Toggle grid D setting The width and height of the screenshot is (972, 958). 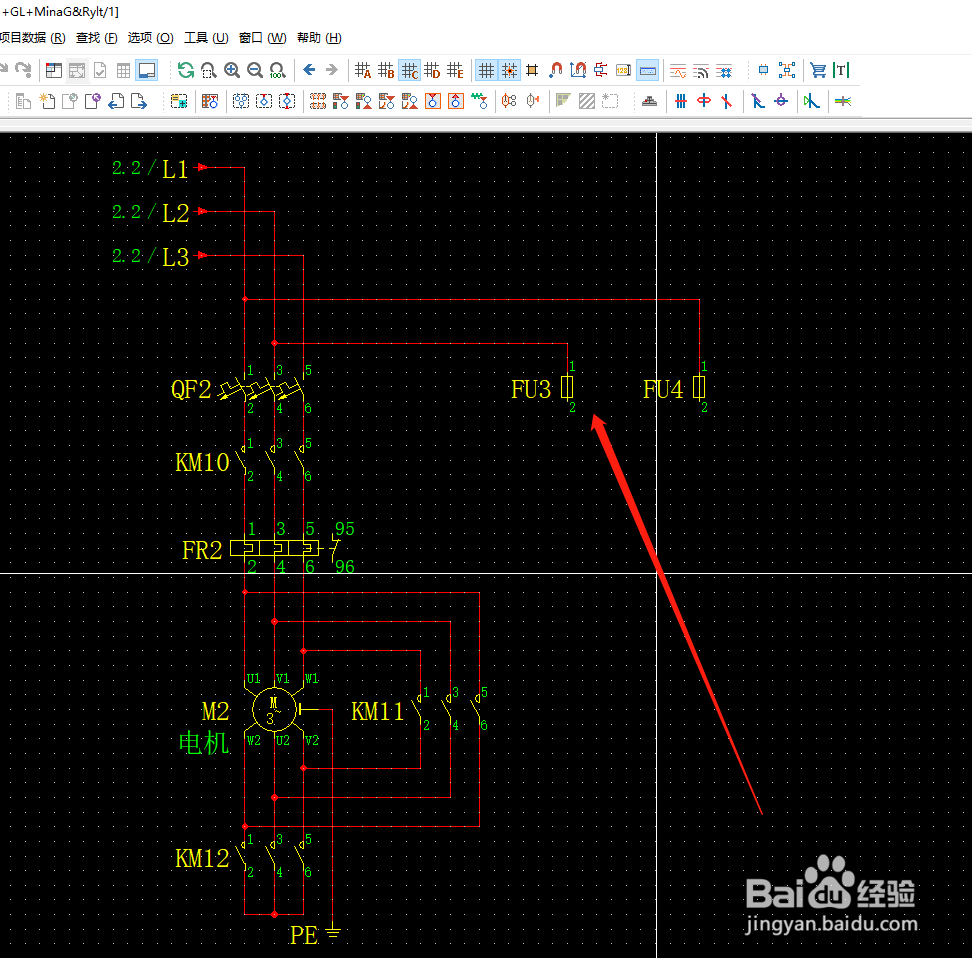coord(432,70)
